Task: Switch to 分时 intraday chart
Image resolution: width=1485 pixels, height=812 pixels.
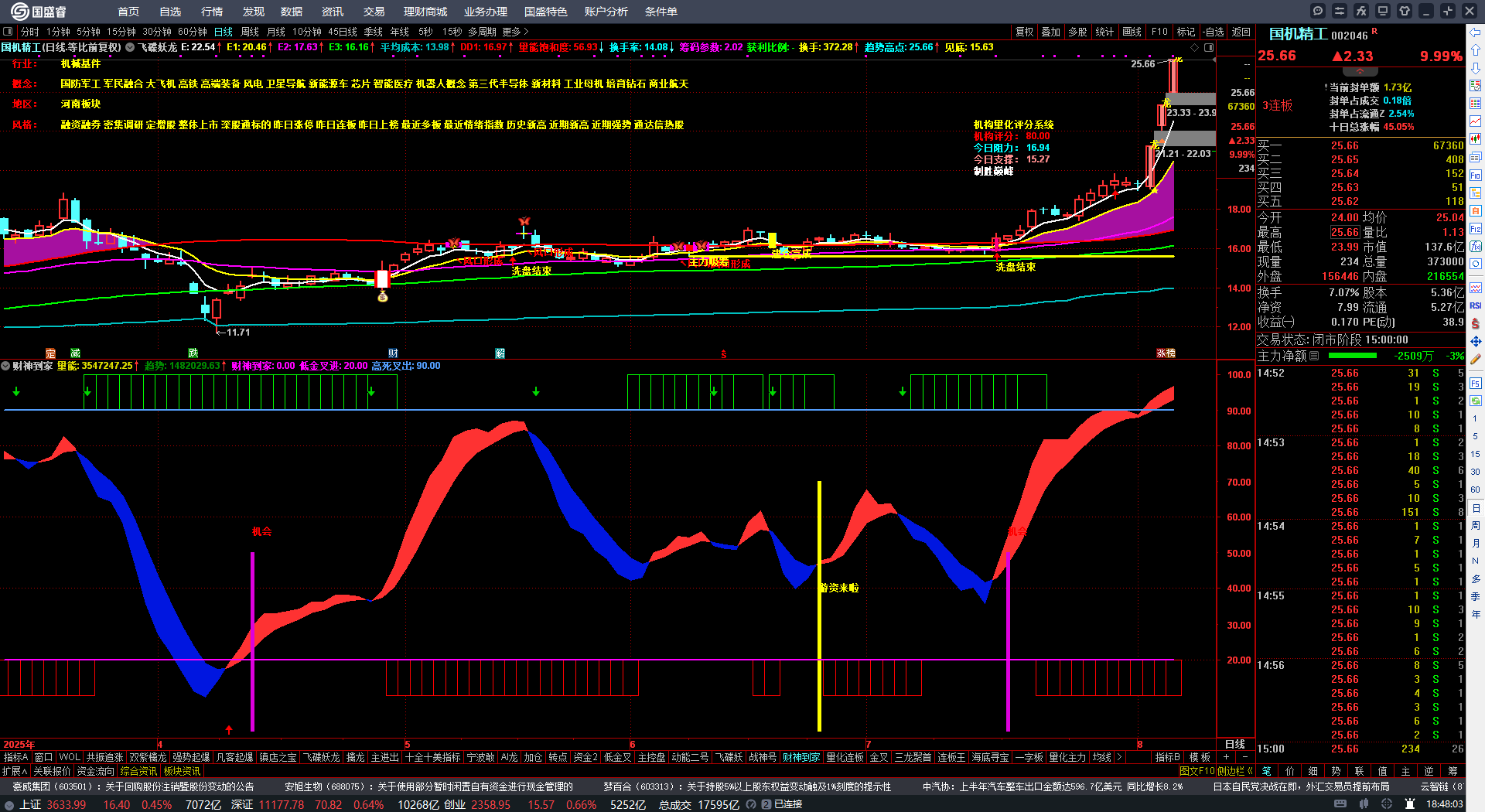Action: [30, 32]
